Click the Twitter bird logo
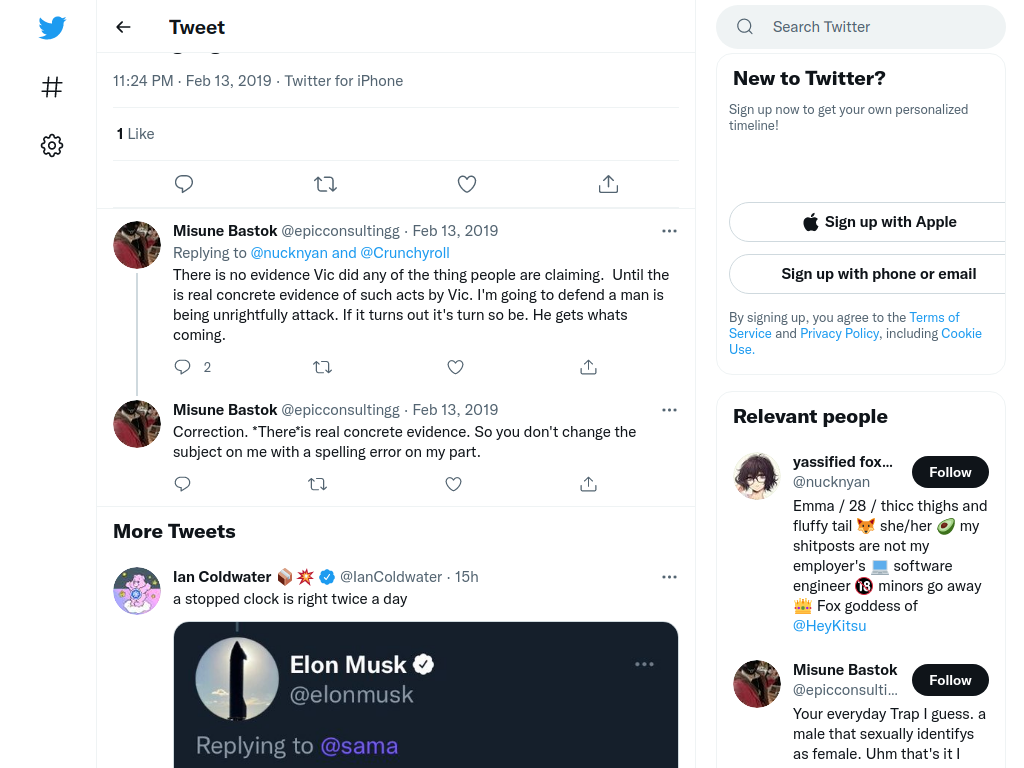 pos(52,27)
